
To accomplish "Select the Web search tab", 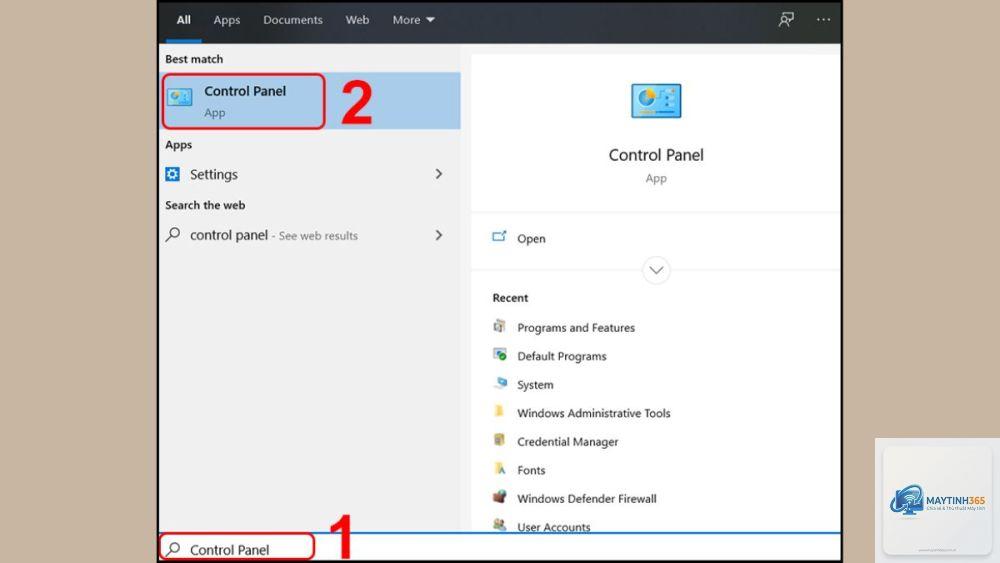I will [x=357, y=20].
